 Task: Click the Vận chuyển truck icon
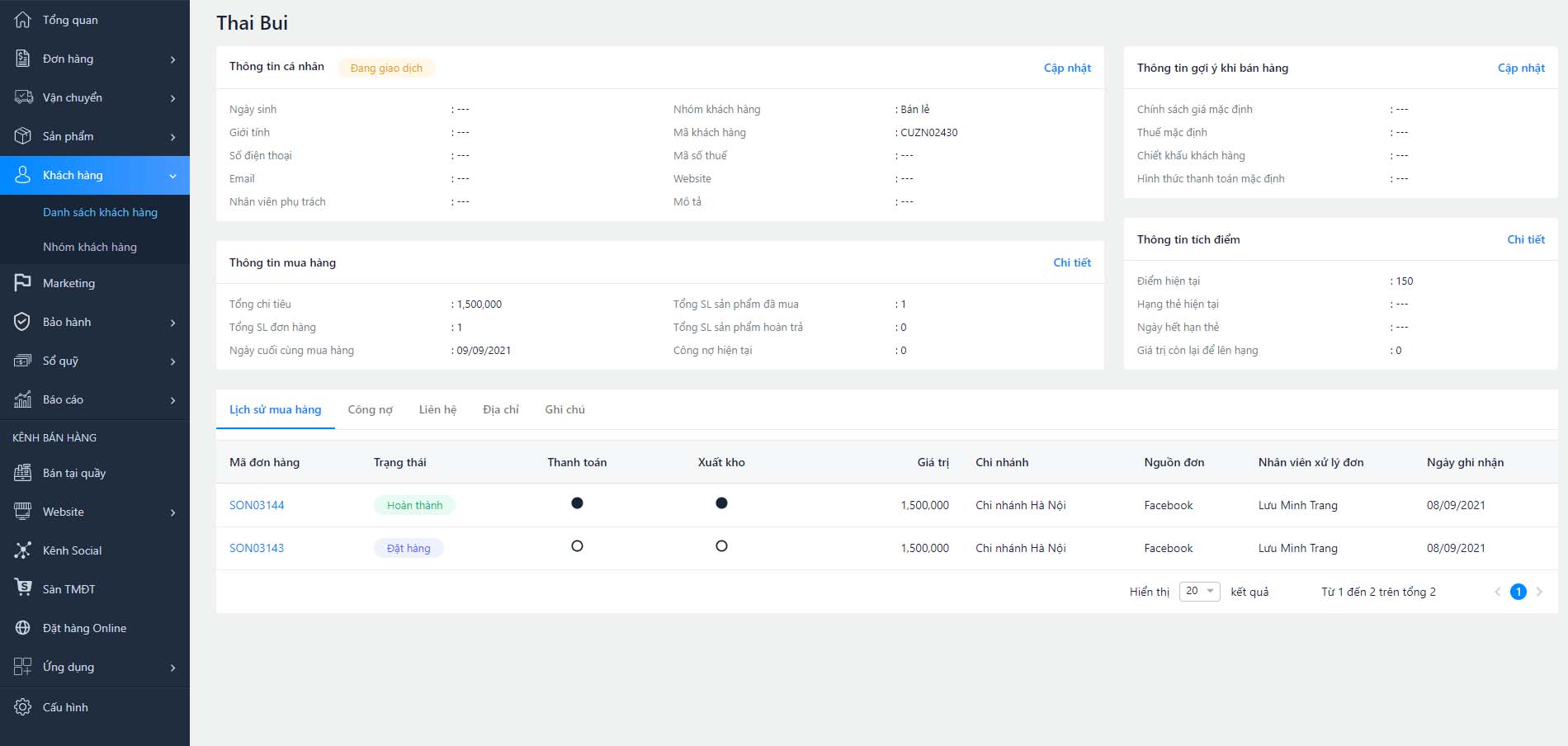tap(23, 97)
